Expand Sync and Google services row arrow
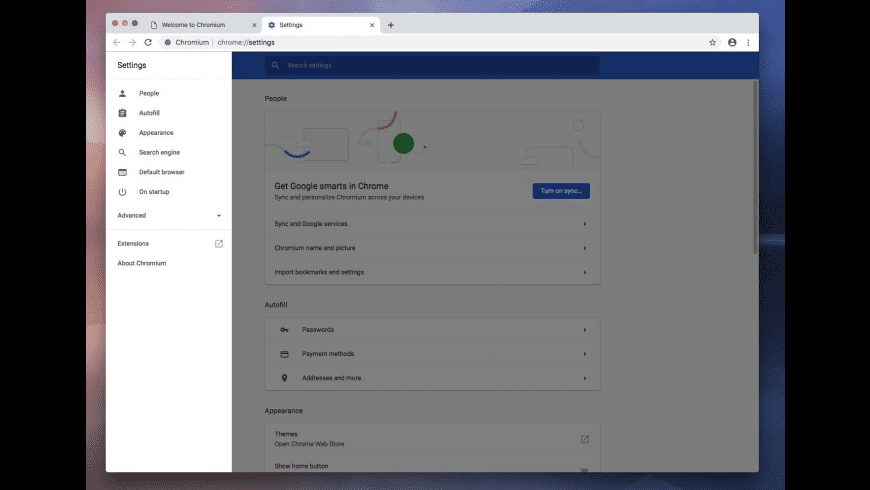The image size is (870, 490). 585,224
